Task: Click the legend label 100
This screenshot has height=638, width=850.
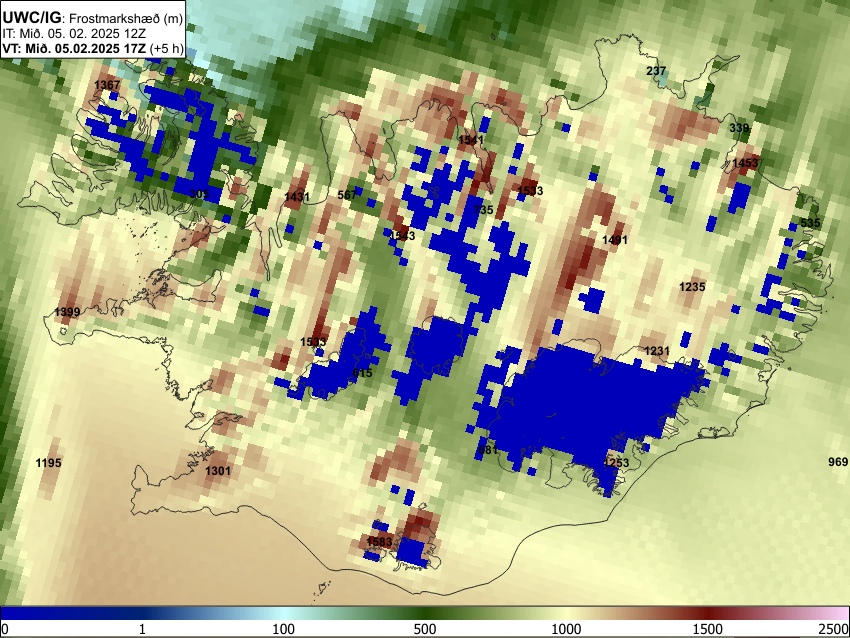Action: point(283,629)
